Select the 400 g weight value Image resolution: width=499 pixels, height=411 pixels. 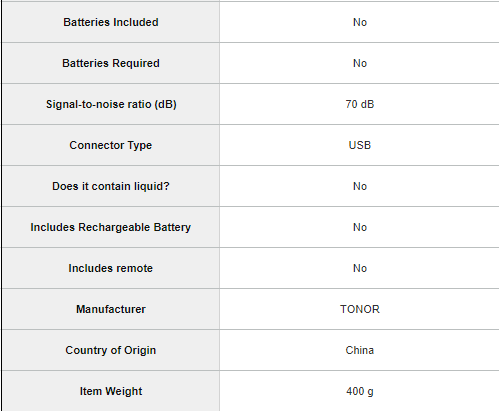[360, 391]
